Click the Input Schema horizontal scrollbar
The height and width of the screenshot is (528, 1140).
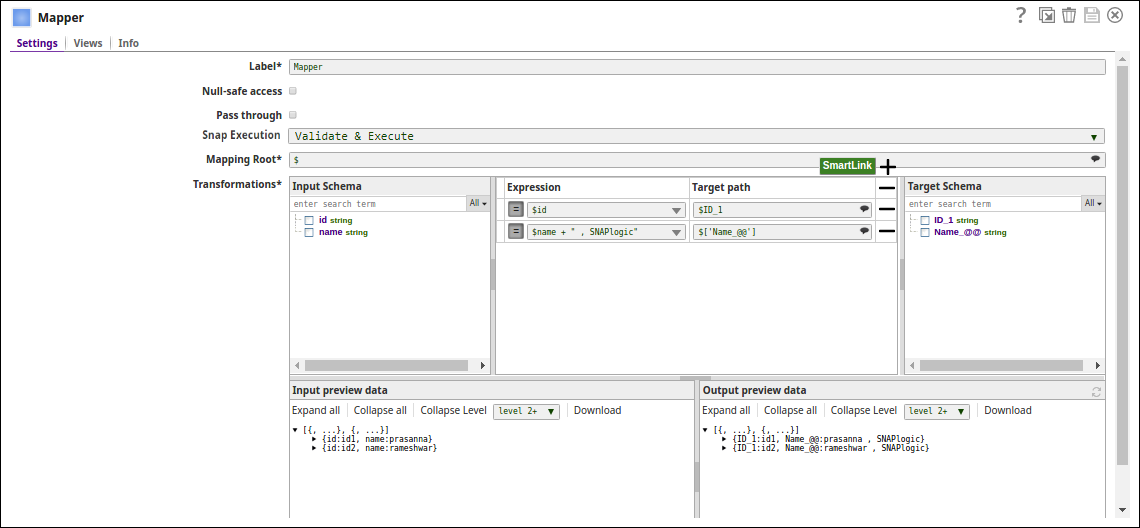[385, 365]
